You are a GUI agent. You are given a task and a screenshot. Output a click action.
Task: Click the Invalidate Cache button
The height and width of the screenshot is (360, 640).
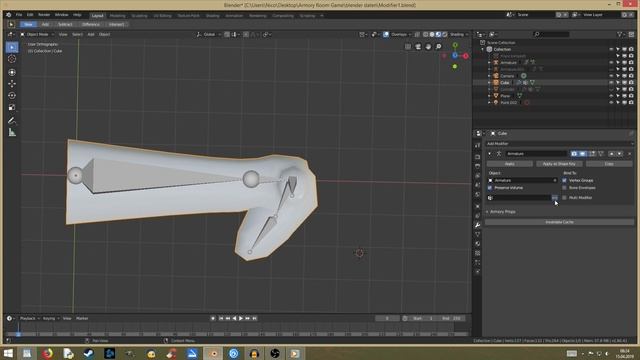[x=559, y=222]
